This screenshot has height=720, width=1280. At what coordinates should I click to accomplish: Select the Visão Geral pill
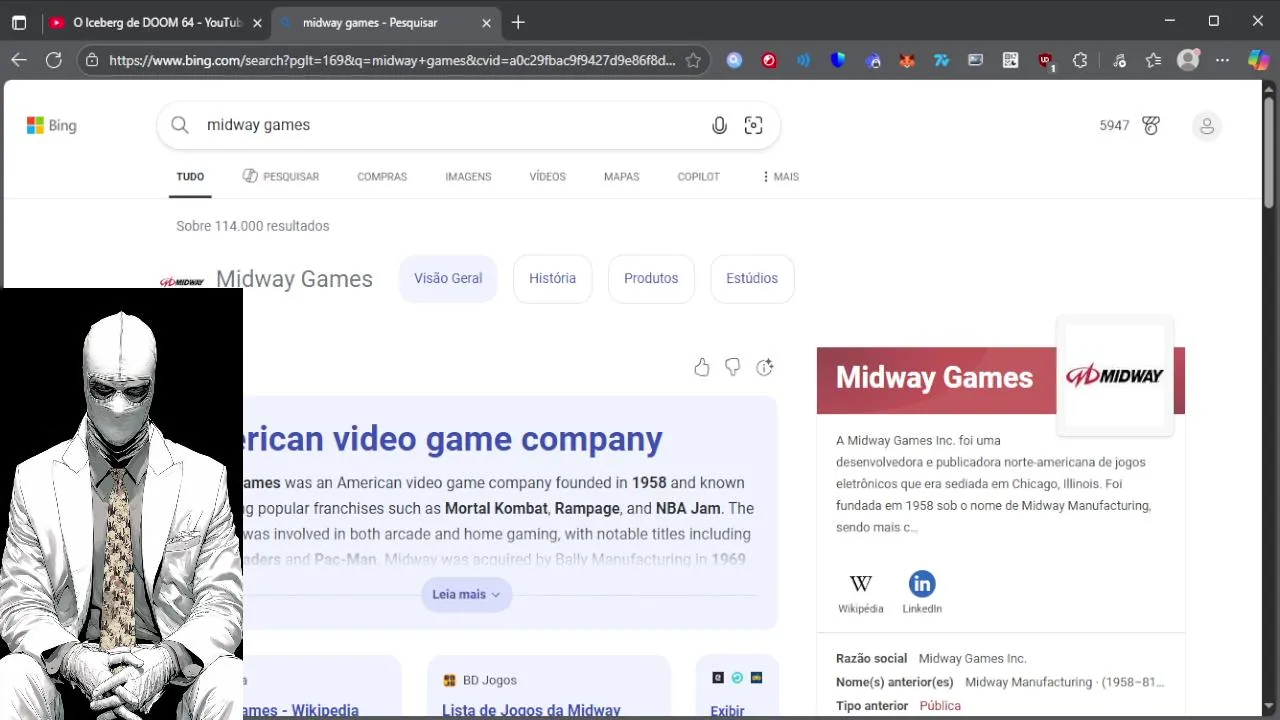448,278
